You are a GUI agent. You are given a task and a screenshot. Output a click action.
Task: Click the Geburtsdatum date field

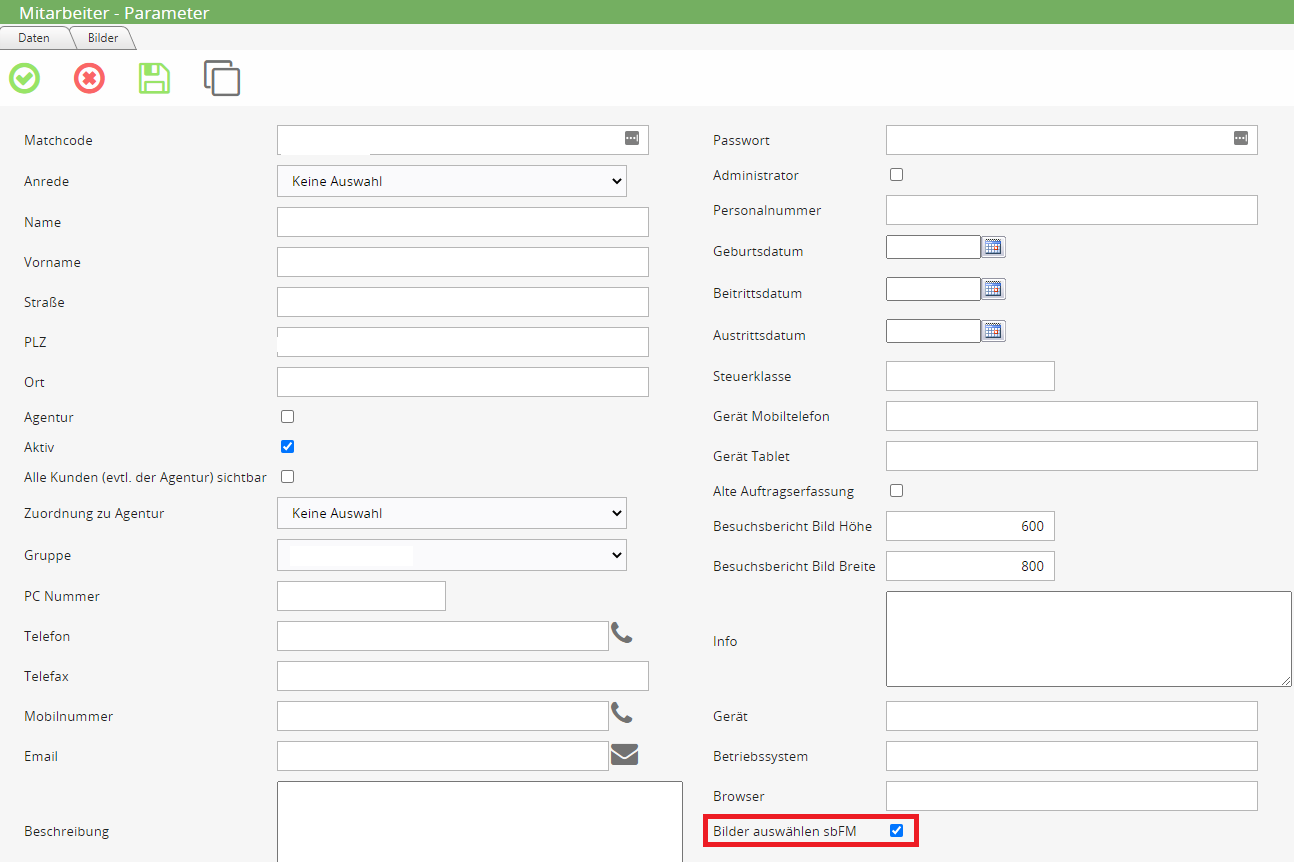933,247
